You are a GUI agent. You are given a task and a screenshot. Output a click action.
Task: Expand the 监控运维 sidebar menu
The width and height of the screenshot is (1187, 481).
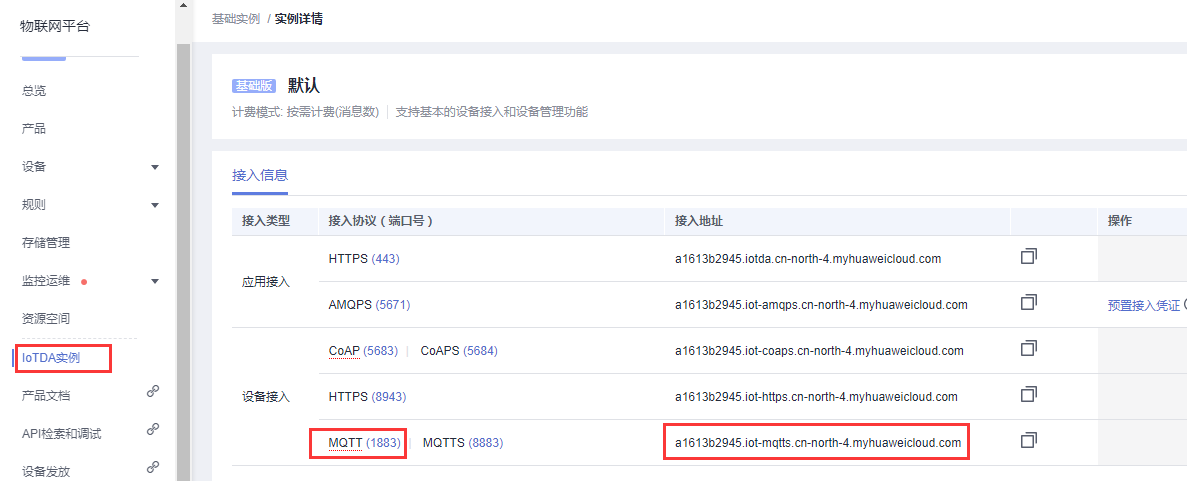(155, 281)
